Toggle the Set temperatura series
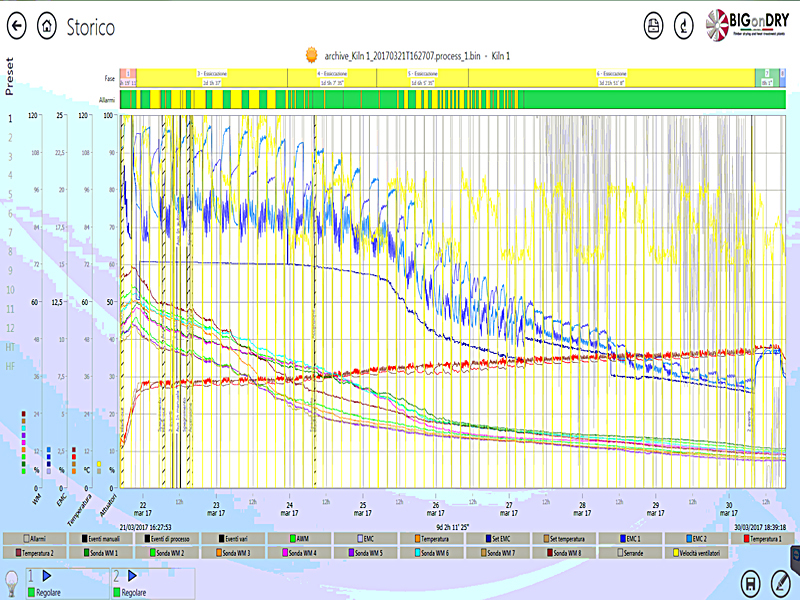 [x=564, y=538]
